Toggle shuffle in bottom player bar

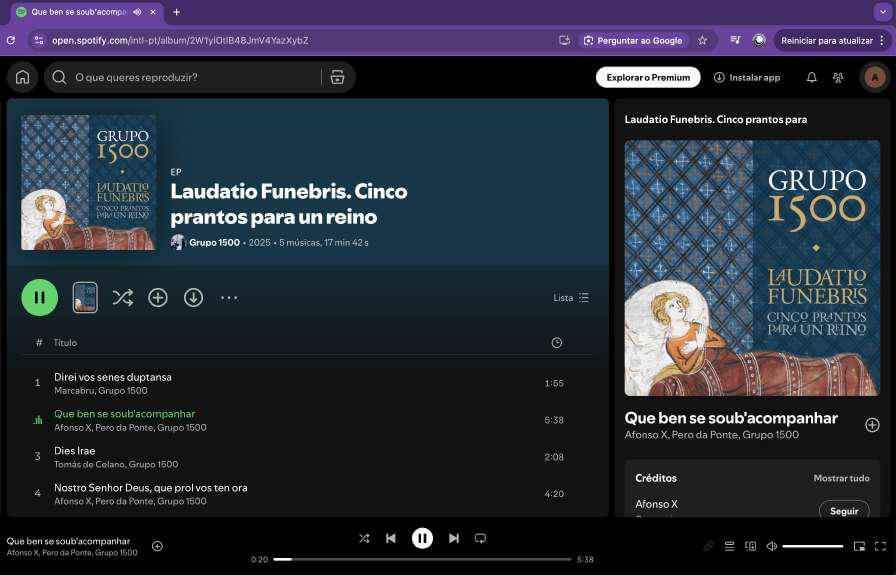coord(364,538)
